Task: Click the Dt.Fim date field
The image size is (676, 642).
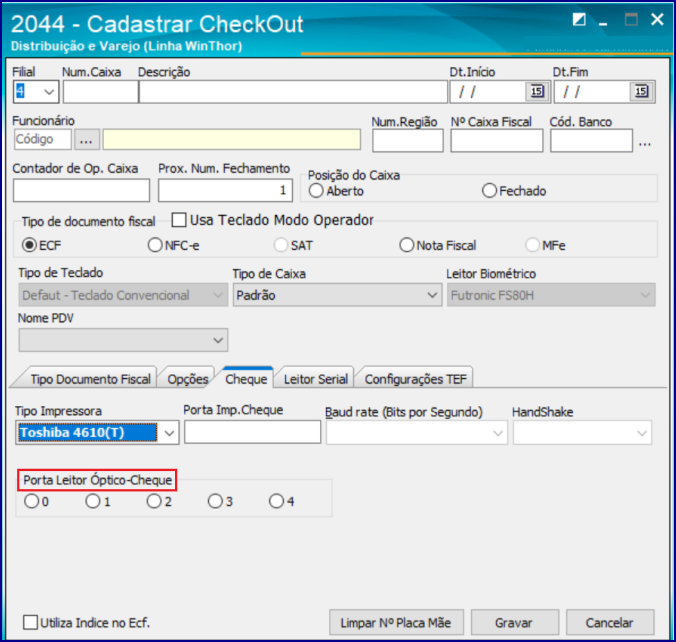Action: [x=592, y=91]
